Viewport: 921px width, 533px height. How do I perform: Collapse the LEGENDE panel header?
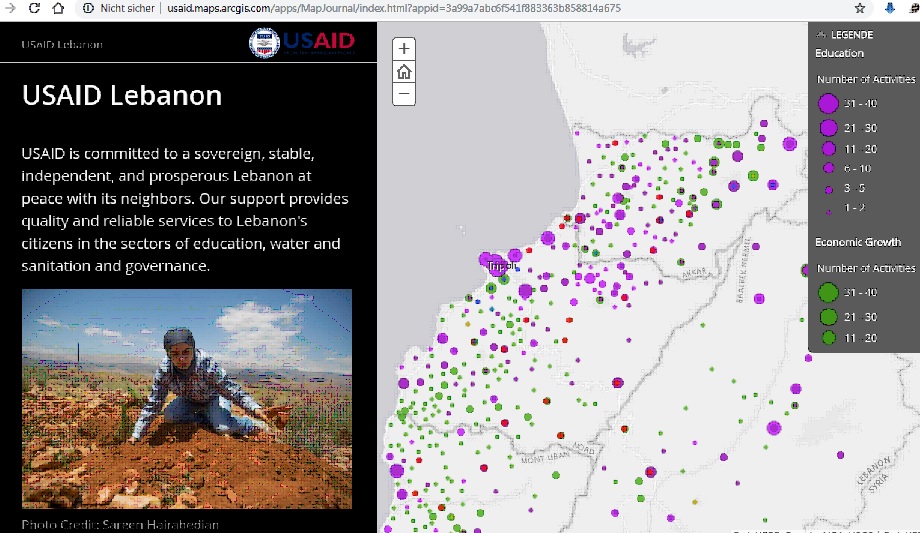tap(845, 35)
